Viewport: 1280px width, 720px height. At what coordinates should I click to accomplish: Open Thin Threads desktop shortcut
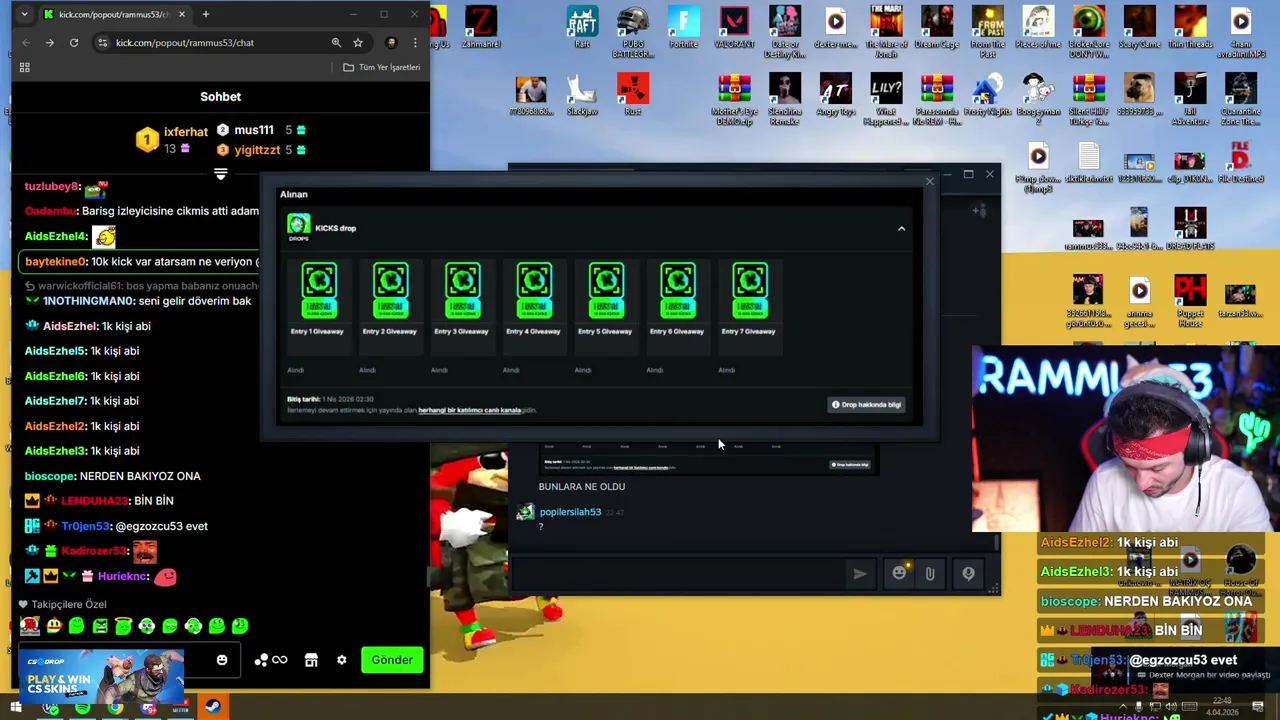click(1190, 27)
